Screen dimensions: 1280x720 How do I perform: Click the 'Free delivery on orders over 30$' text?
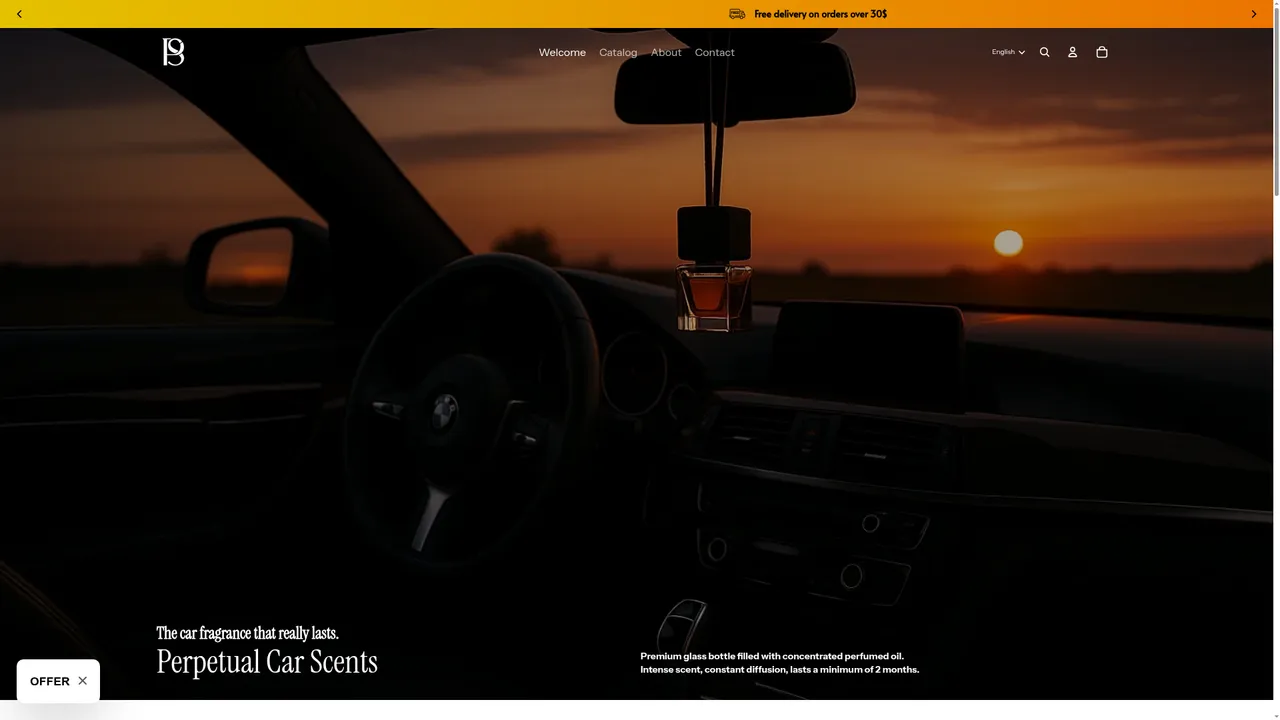pyautogui.click(x=821, y=14)
